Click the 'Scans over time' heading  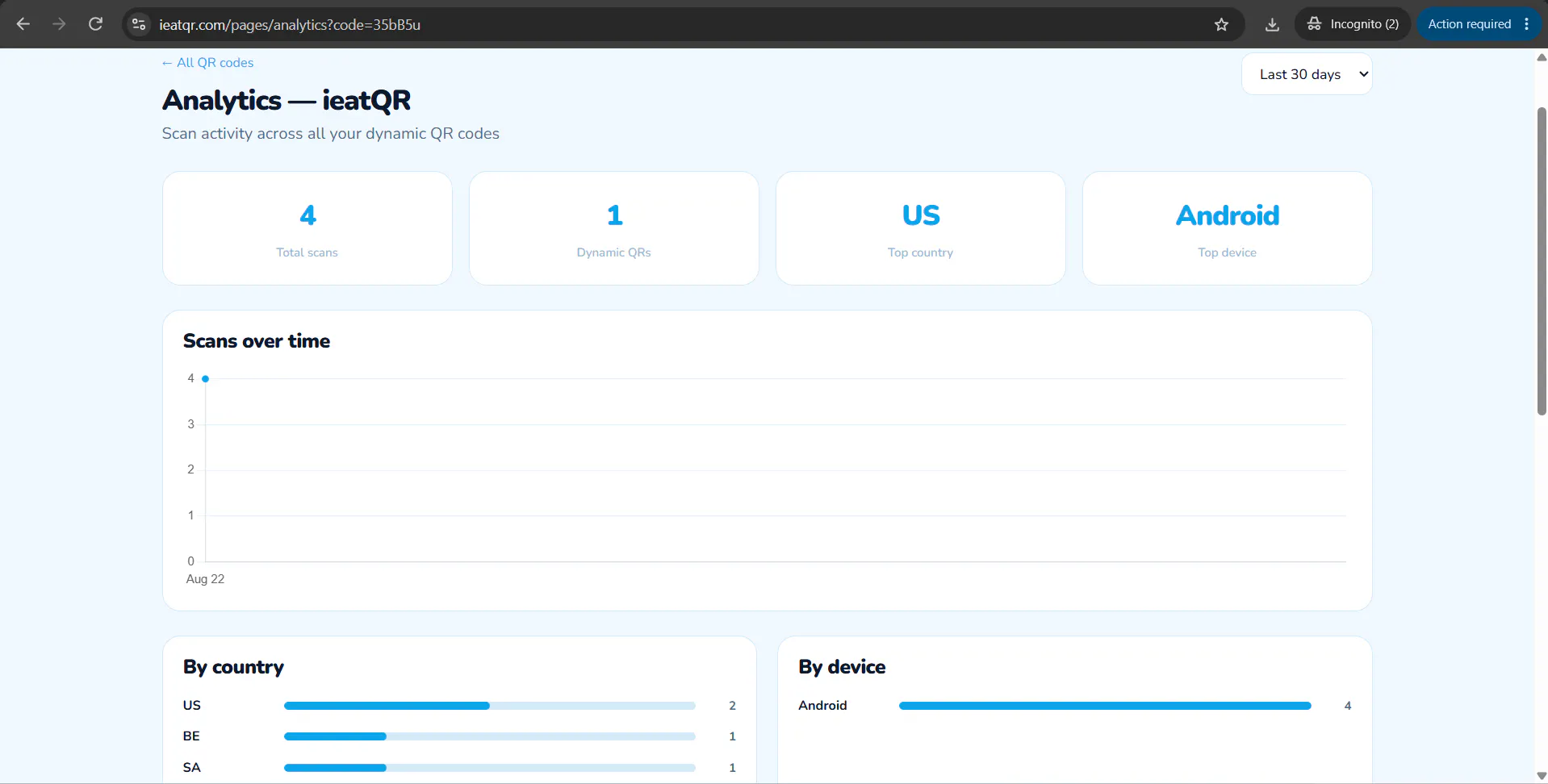pos(257,341)
